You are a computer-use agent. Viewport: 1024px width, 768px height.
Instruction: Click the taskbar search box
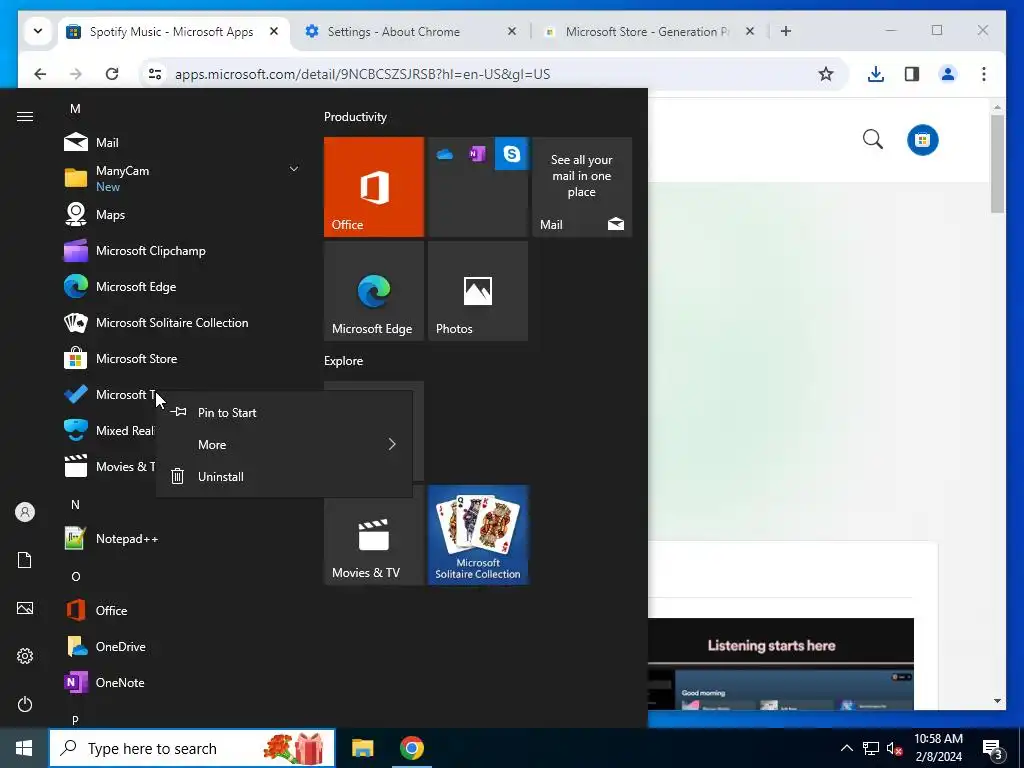click(192, 748)
